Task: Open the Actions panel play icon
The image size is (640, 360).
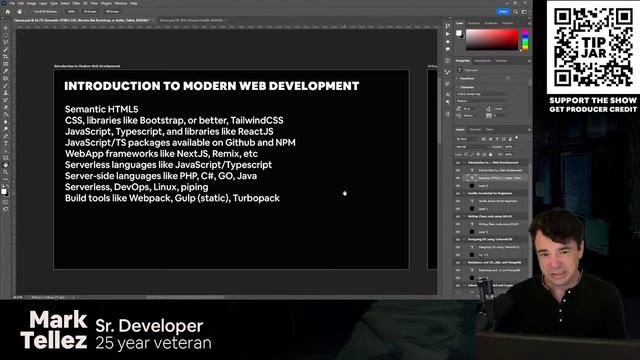Action: coord(448,34)
